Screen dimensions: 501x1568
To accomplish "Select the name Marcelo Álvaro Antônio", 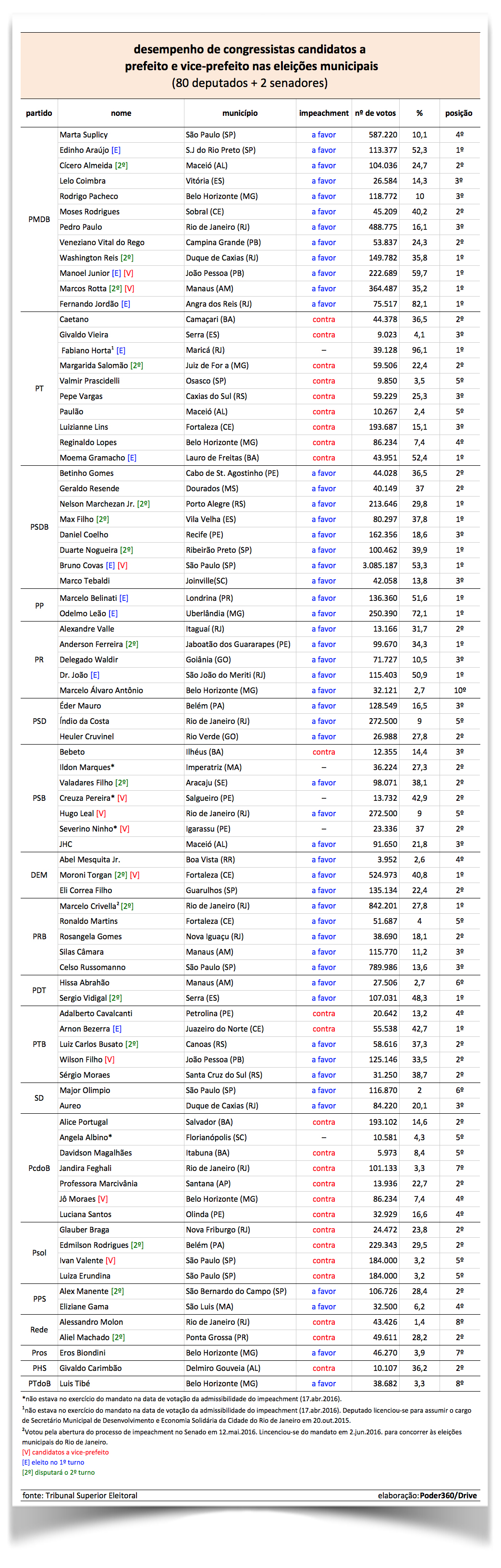I will (x=101, y=690).
